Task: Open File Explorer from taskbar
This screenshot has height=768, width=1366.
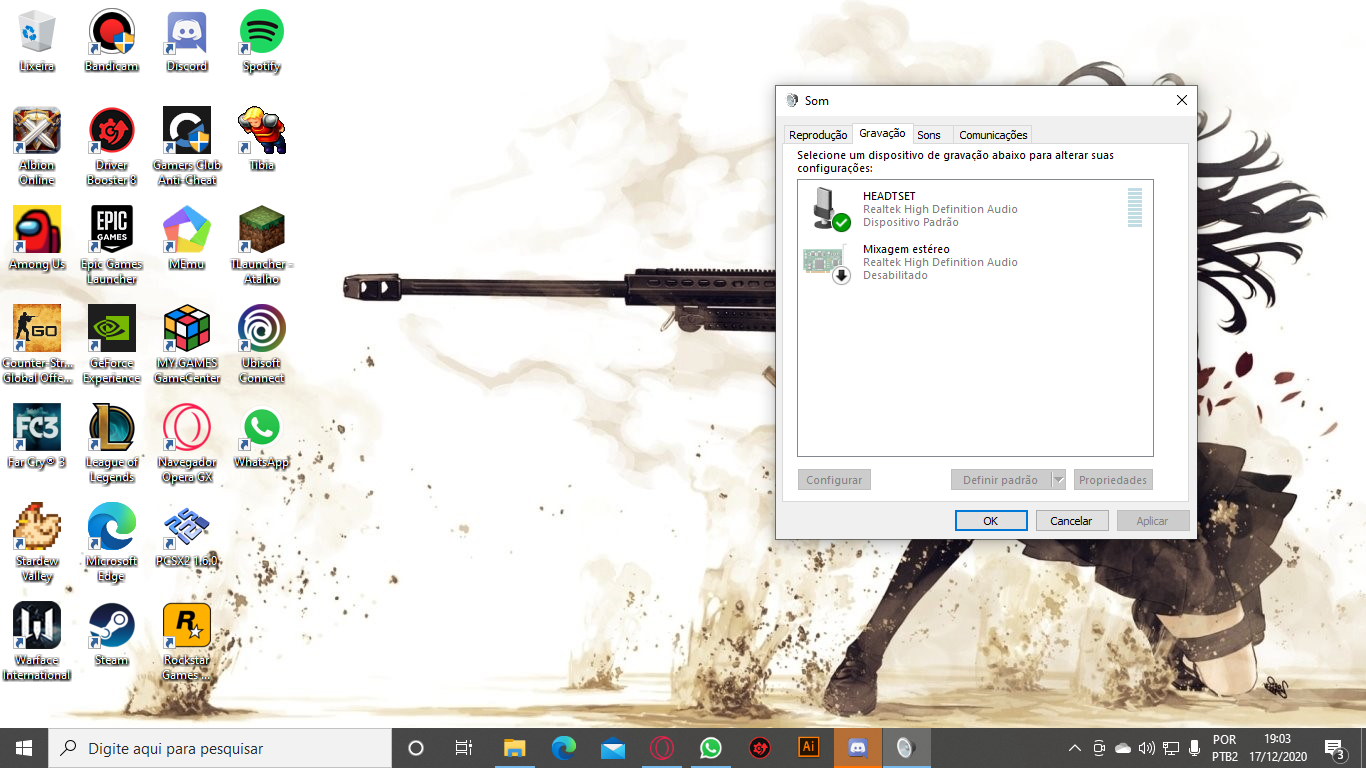Action: click(514, 748)
